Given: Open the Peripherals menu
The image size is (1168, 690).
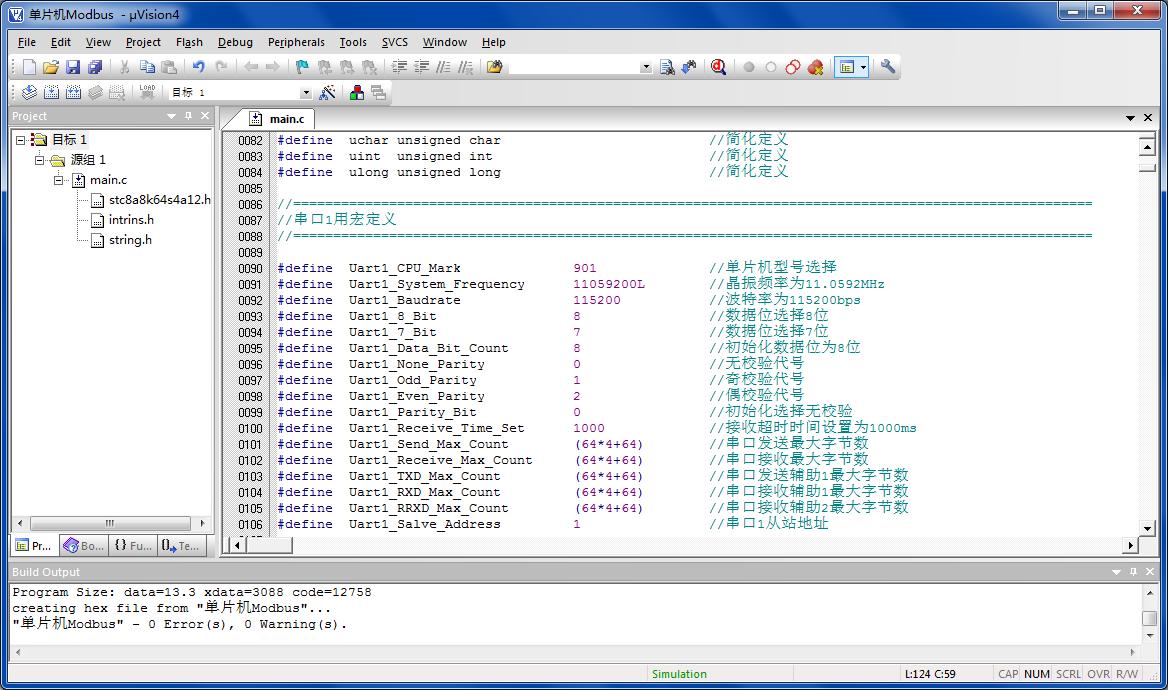Looking at the screenshot, I should 296,42.
